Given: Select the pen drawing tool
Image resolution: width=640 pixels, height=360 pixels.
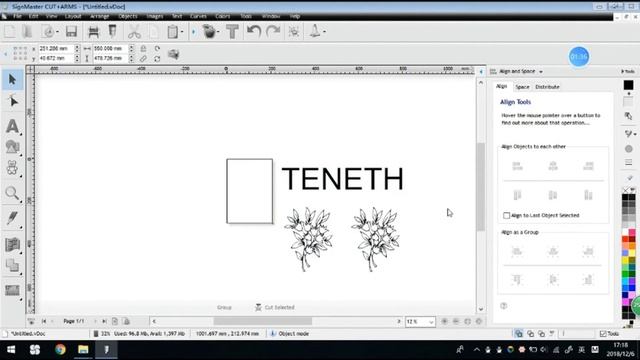Looking at the screenshot, I should tap(12, 218).
